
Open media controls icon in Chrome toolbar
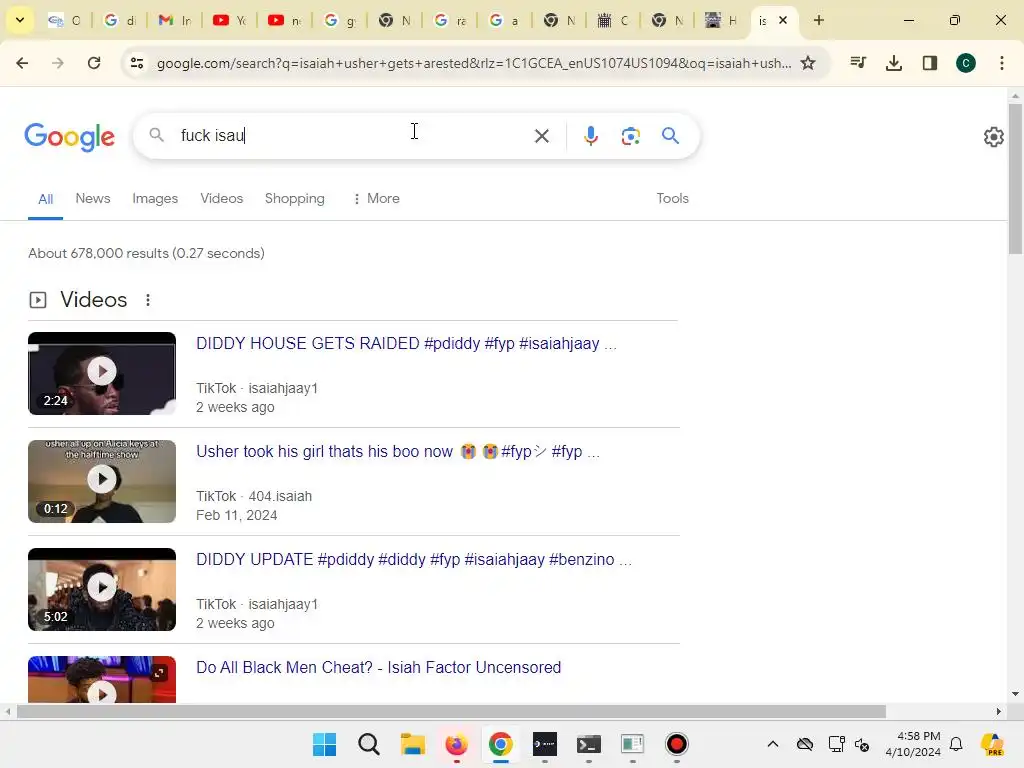[858, 63]
